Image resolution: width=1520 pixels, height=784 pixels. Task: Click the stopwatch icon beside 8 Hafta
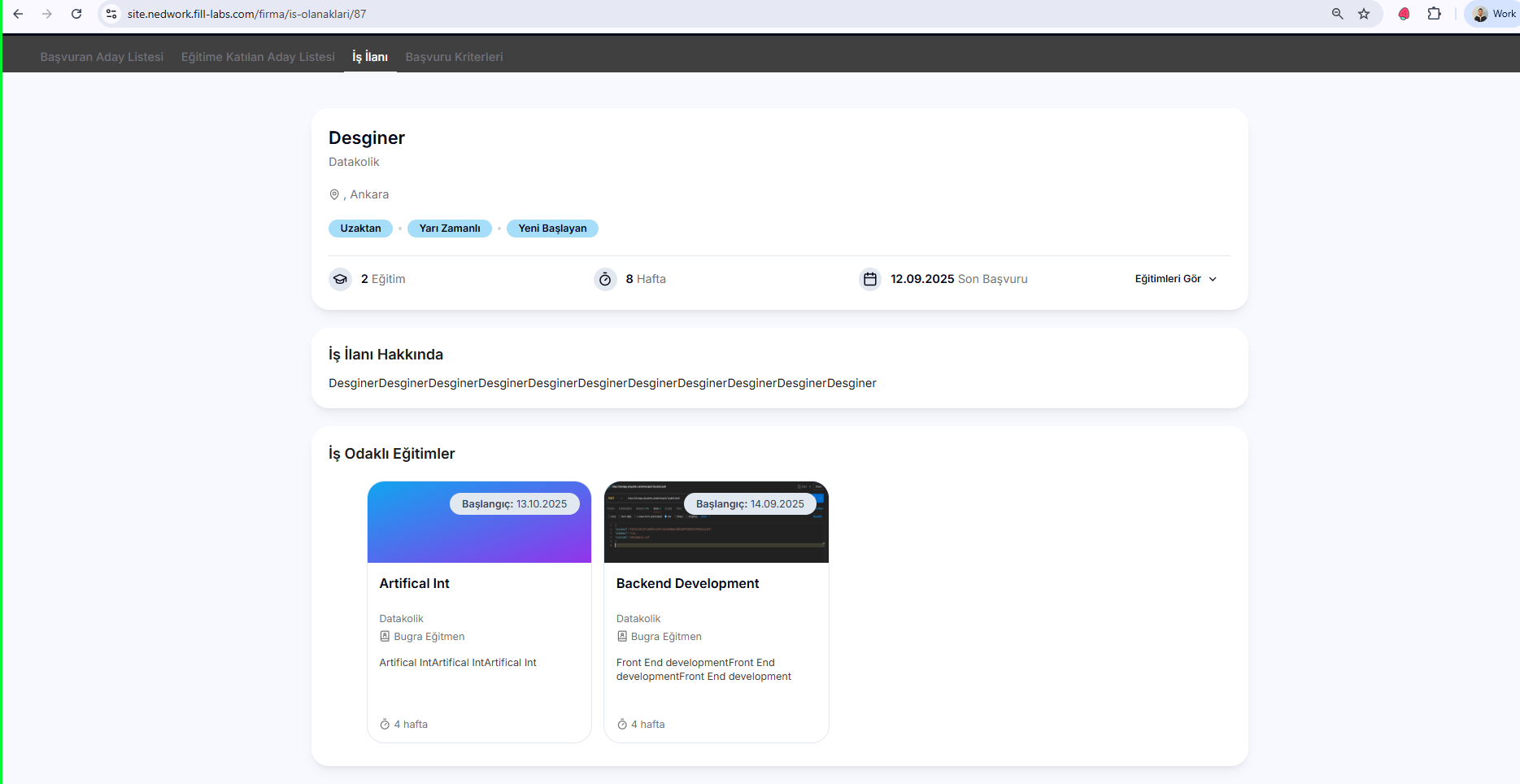605,279
